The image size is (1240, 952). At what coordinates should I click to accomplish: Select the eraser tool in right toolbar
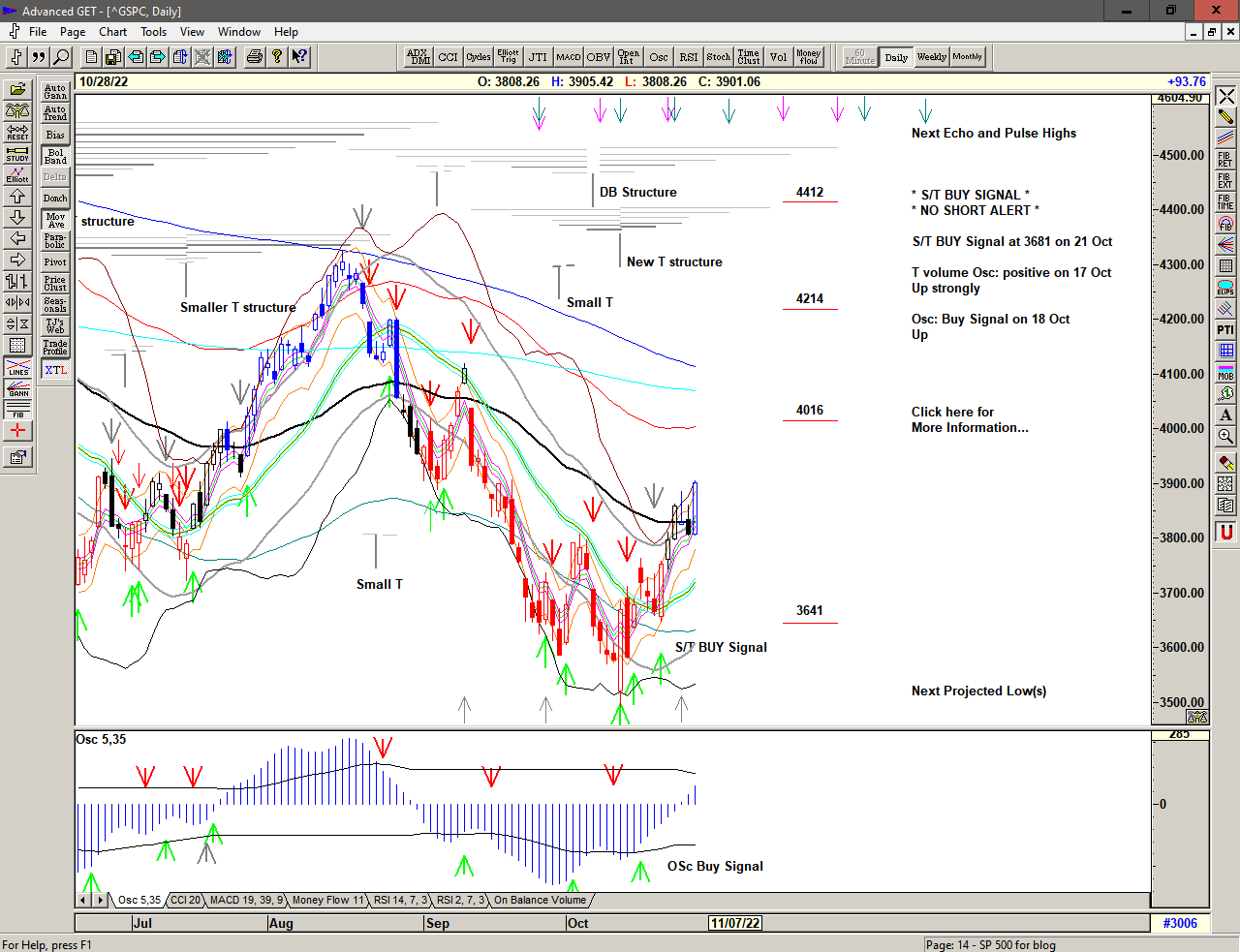(x=1225, y=463)
